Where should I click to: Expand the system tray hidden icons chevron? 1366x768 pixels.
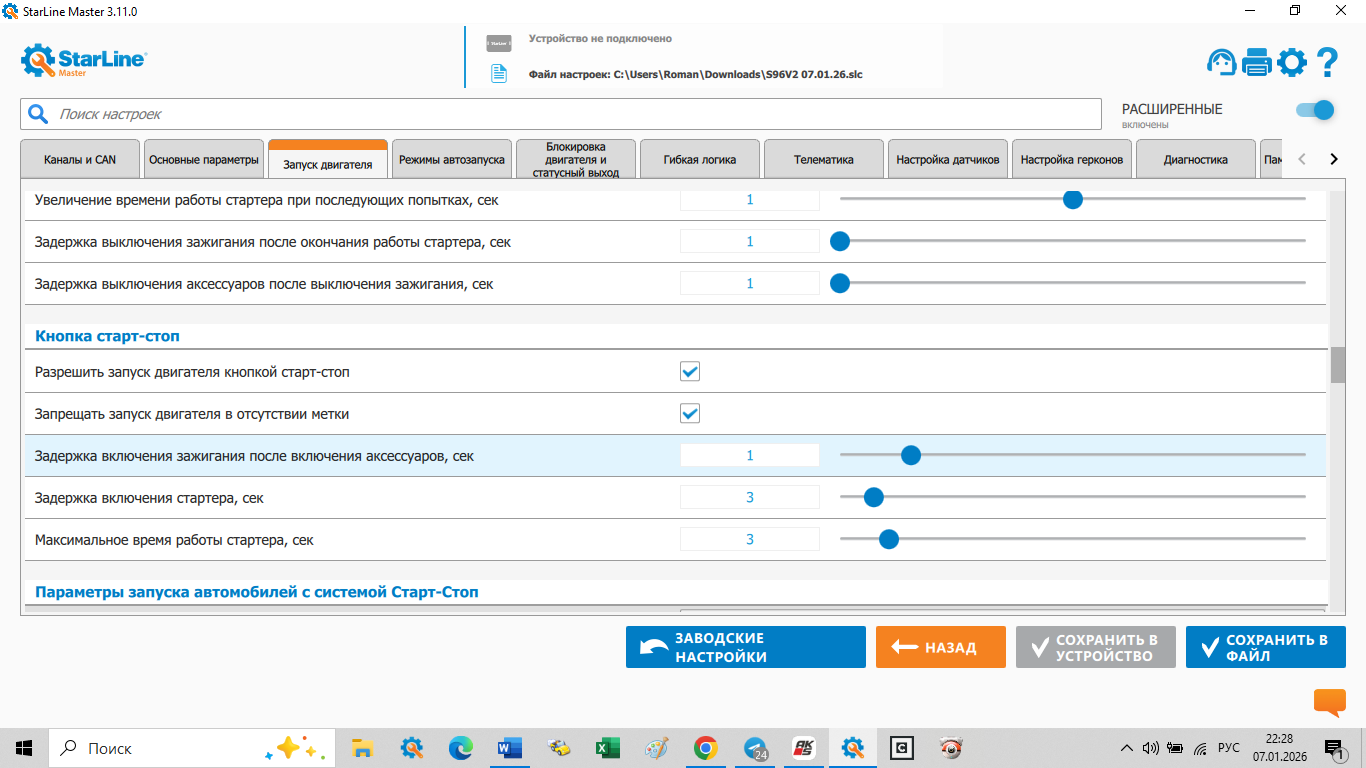1127,748
